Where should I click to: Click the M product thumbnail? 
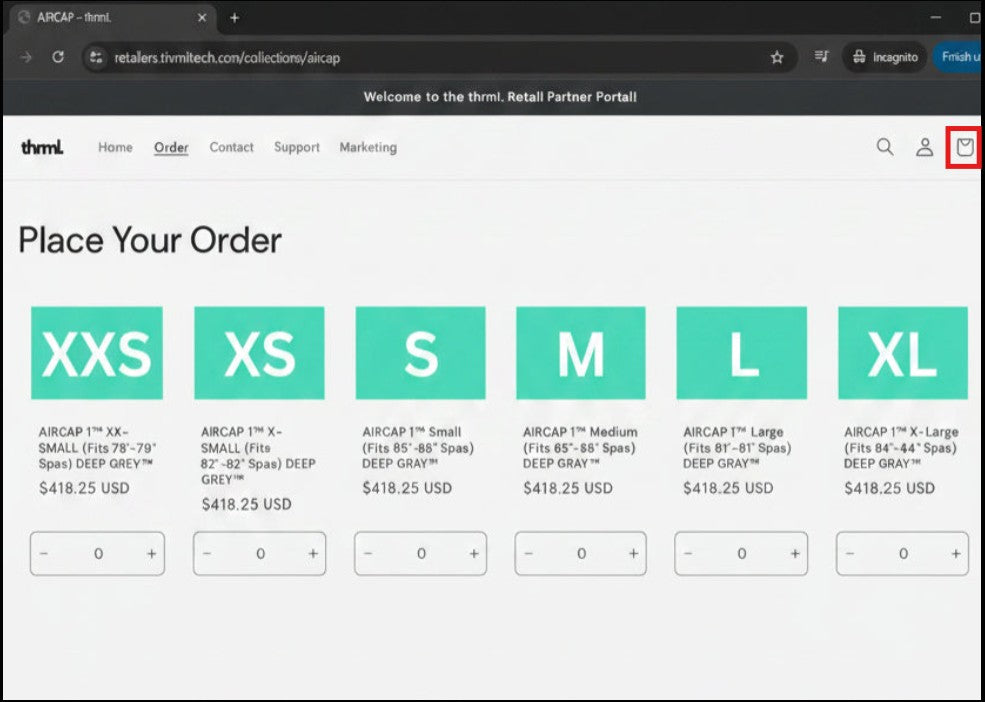click(x=580, y=353)
